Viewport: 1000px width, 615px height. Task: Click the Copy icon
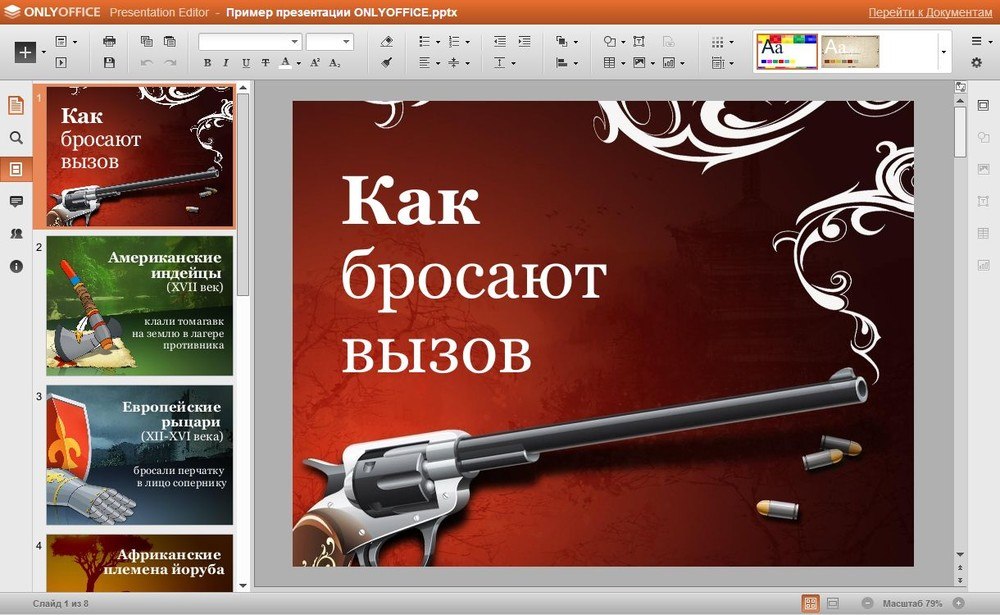click(x=146, y=41)
